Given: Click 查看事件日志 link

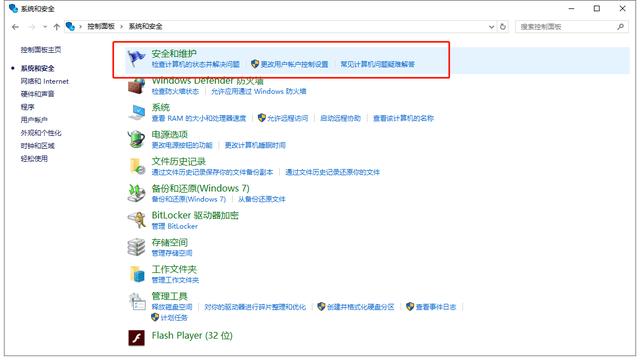Looking at the screenshot, I should 436,307.
